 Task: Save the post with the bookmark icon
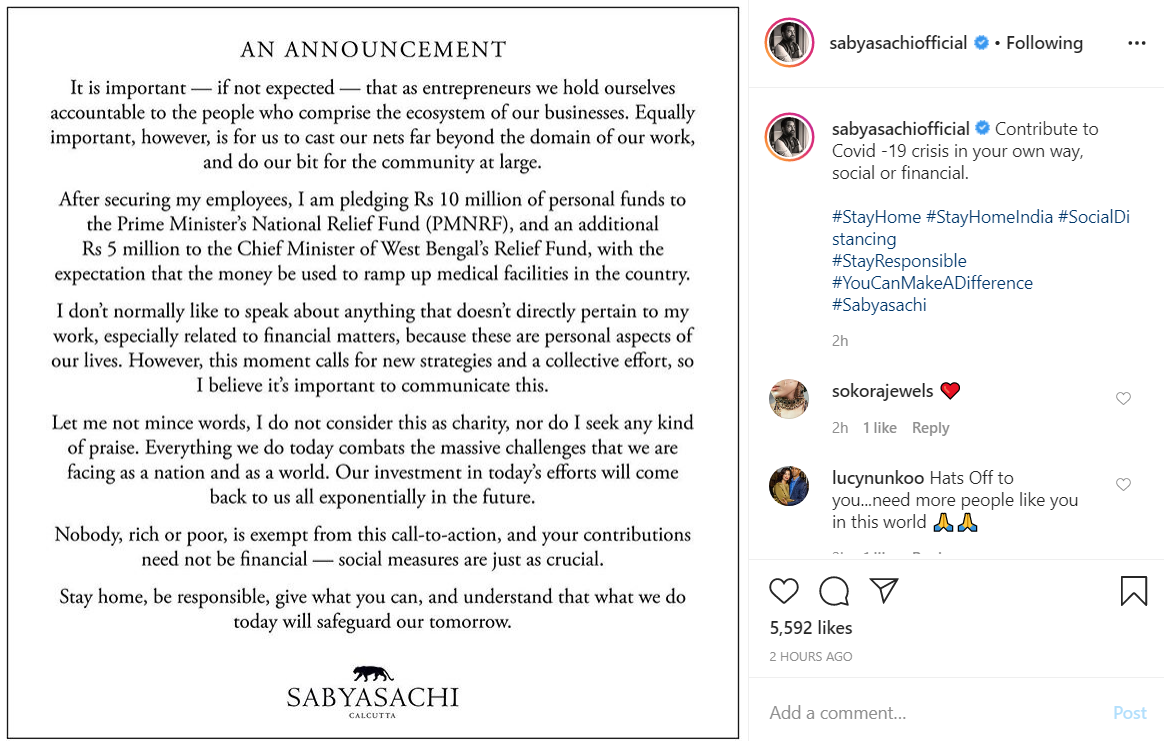pyautogui.click(x=1133, y=591)
